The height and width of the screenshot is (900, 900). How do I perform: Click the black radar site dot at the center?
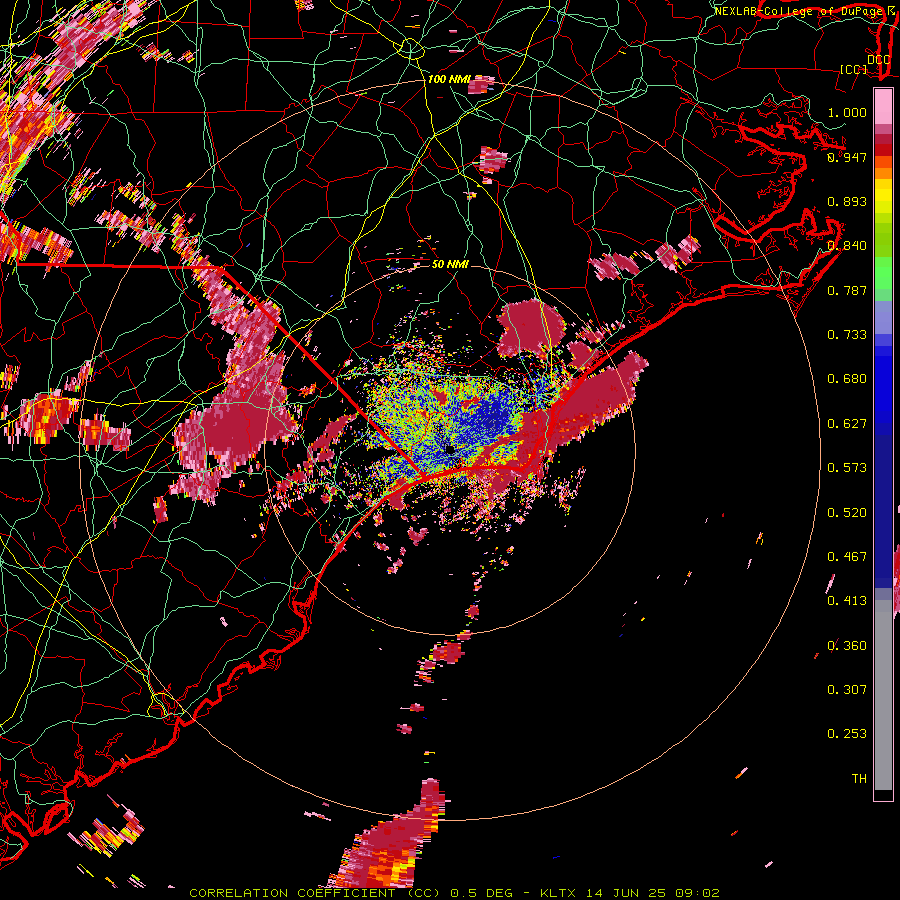click(x=451, y=449)
